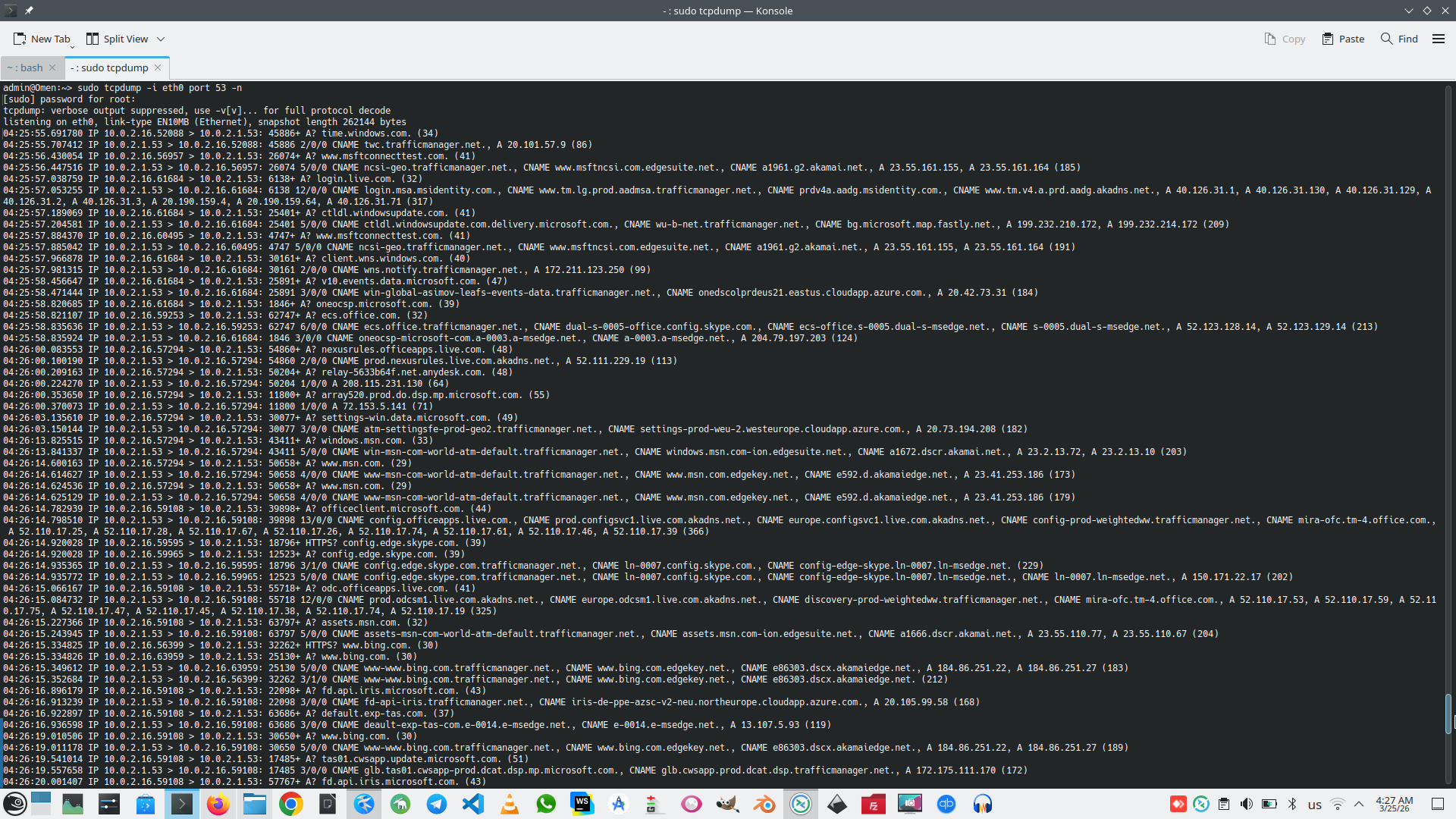
Task: Expand hidden system tray icons arrow
Action: coord(1359,804)
